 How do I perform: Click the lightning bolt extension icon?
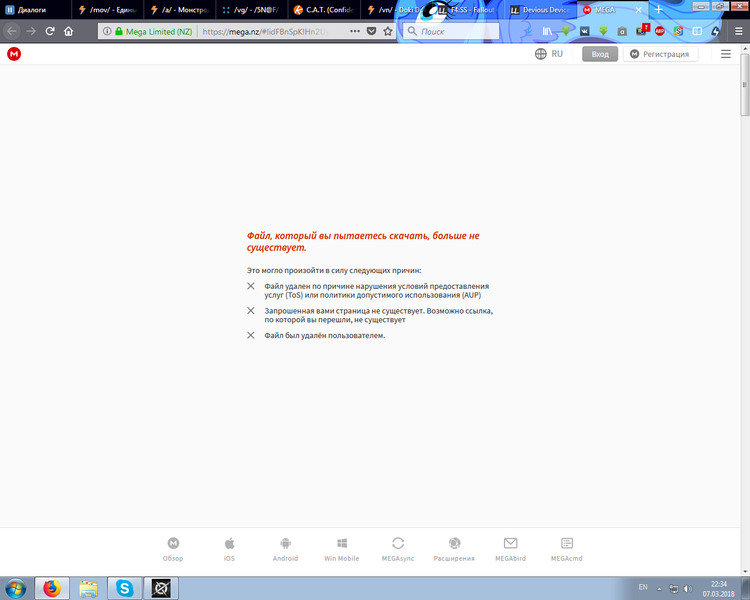click(716, 31)
